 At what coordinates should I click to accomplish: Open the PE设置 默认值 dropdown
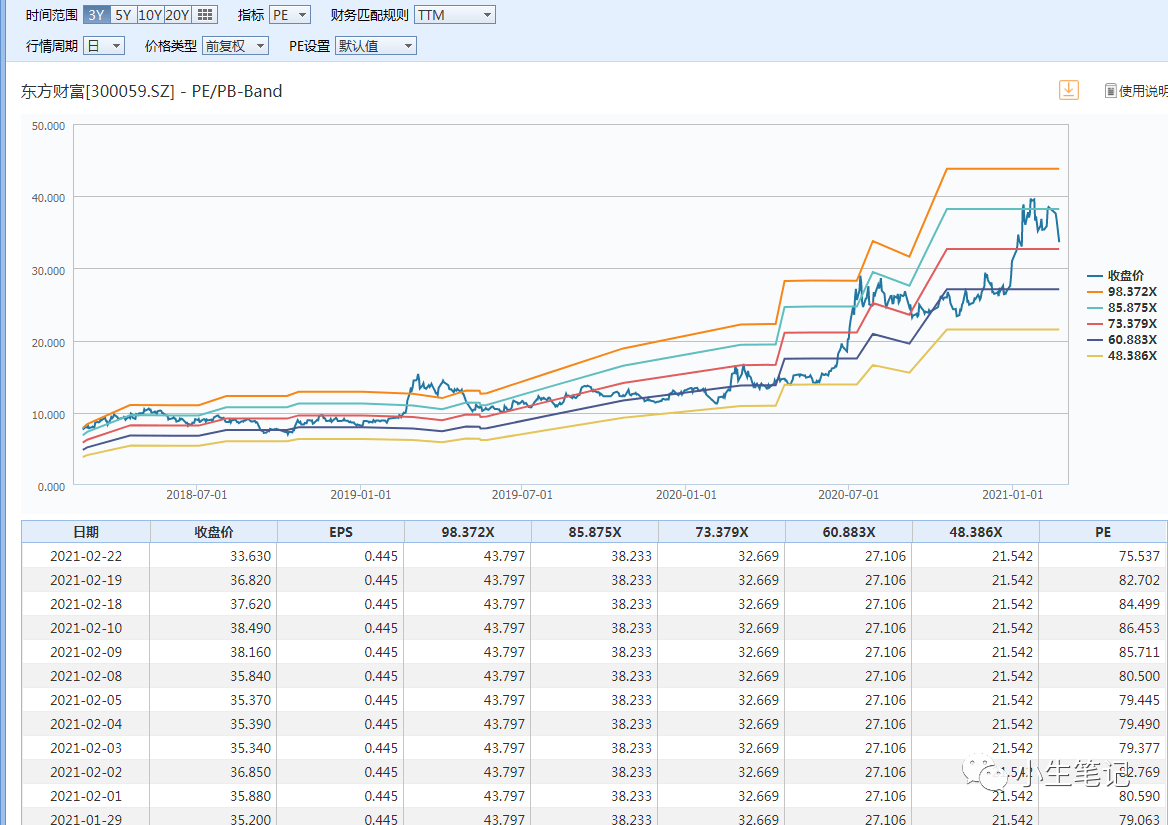click(x=375, y=46)
